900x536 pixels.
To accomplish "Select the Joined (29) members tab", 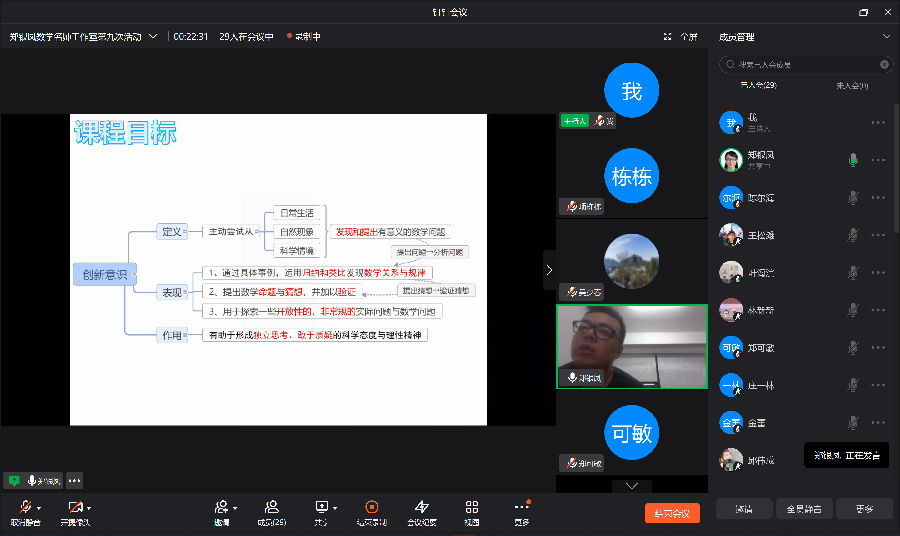I will pyautogui.click(x=758, y=86).
